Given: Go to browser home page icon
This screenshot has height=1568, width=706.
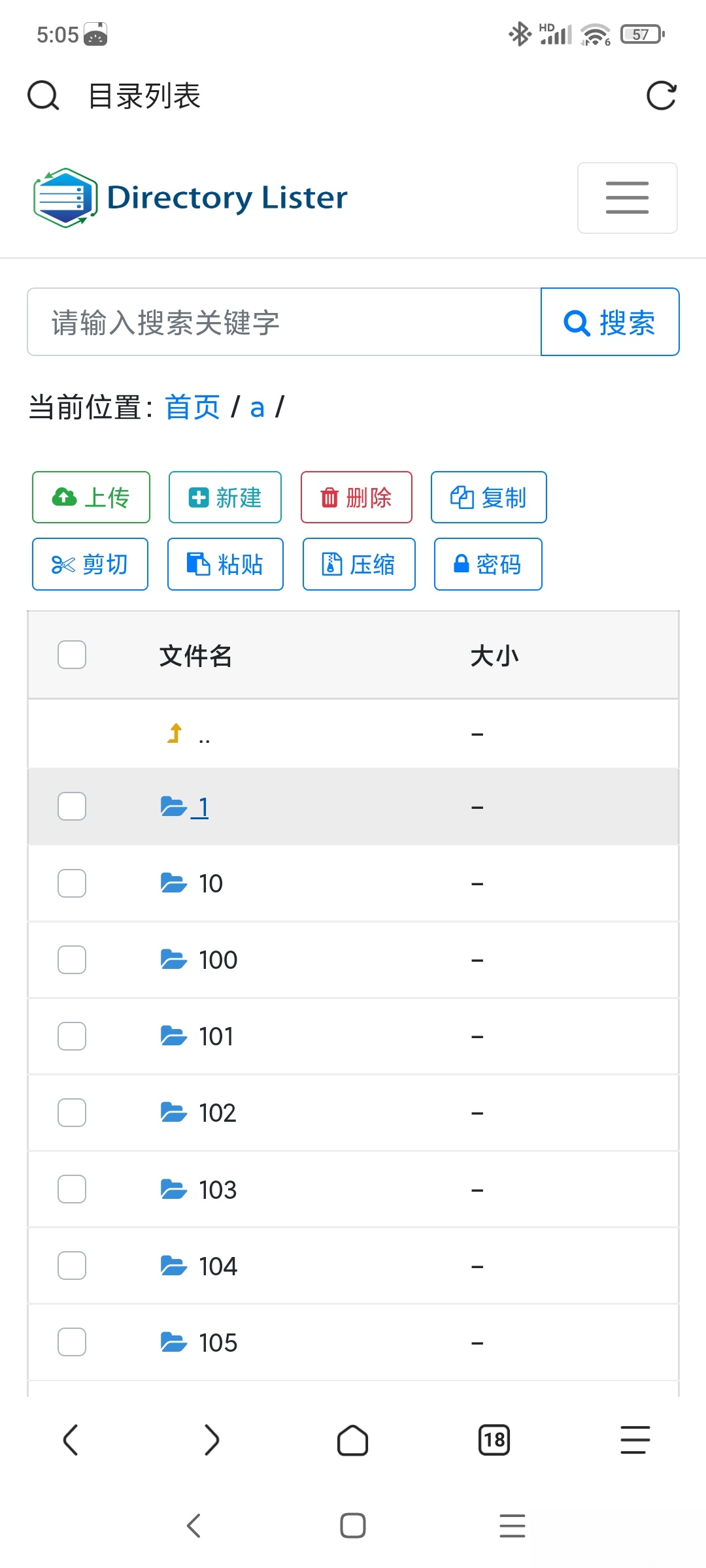Looking at the screenshot, I should point(352,1440).
